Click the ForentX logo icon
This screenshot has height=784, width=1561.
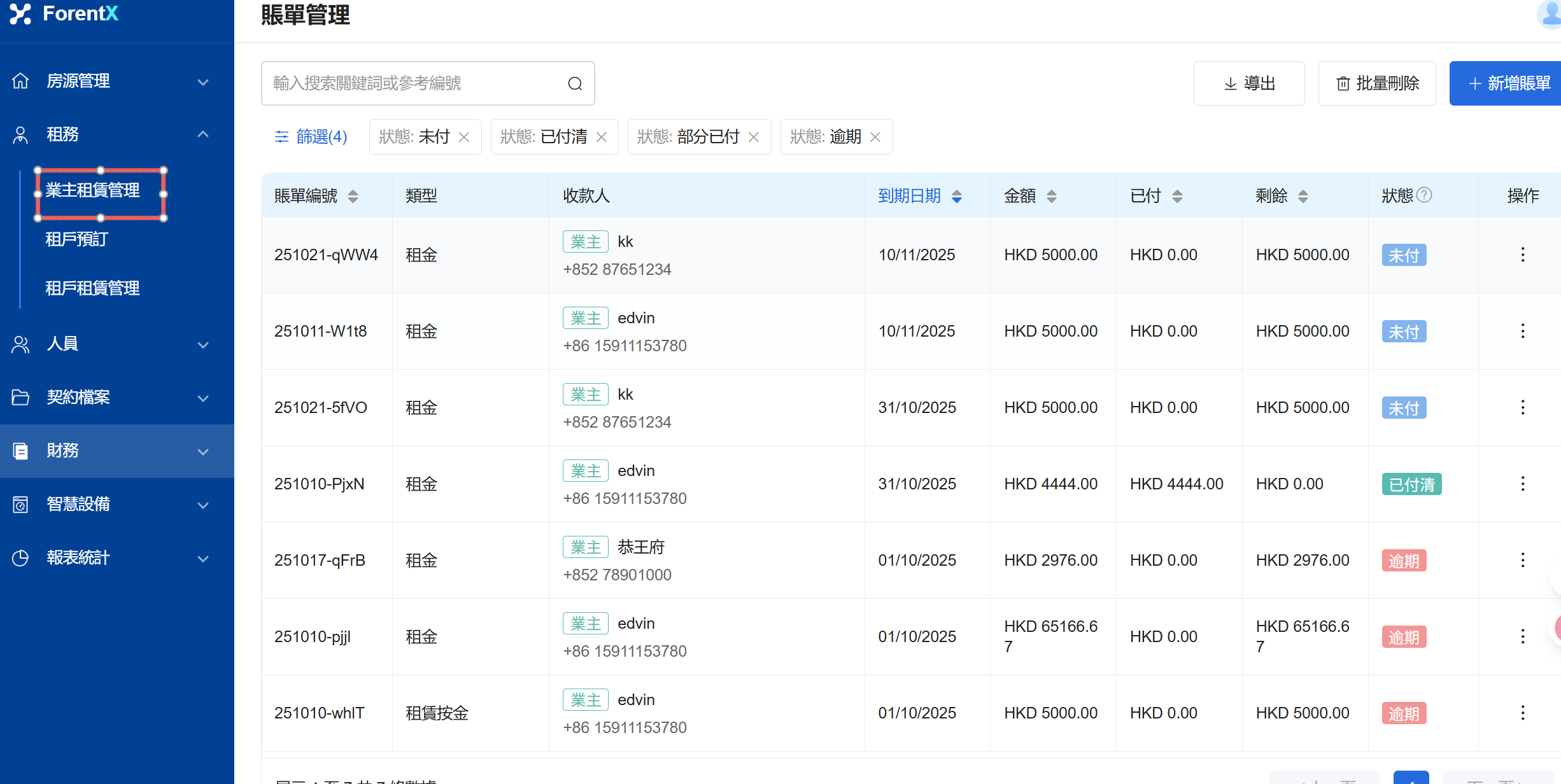point(20,13)
